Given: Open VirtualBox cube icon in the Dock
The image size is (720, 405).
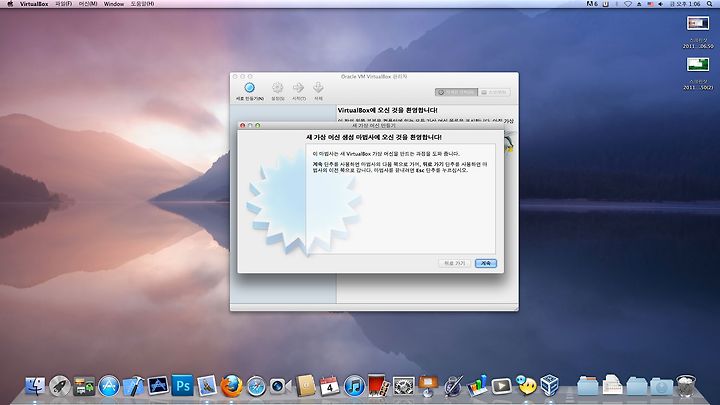Looking at the screenshot, I should pos(550,385).
